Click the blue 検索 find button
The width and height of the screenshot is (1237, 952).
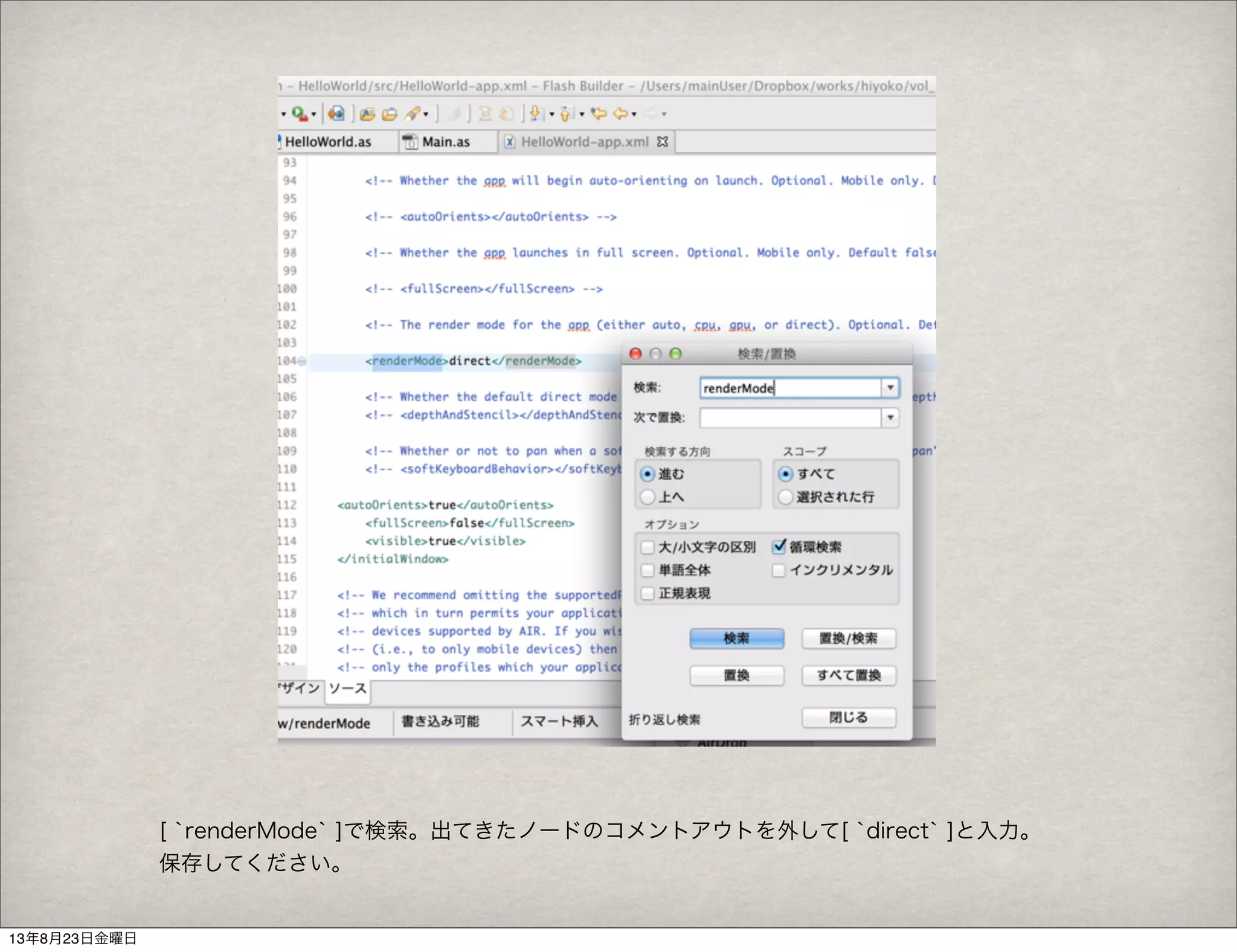737,638
